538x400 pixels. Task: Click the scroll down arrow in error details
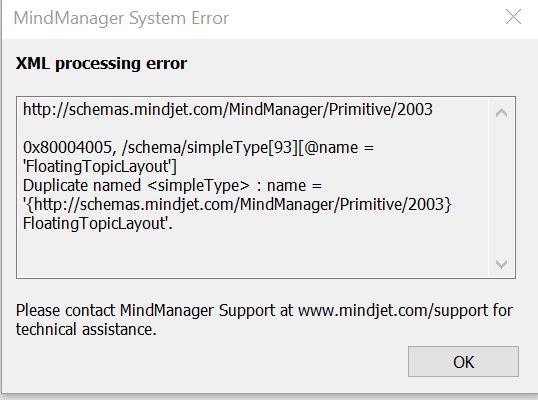coord(501,264)
